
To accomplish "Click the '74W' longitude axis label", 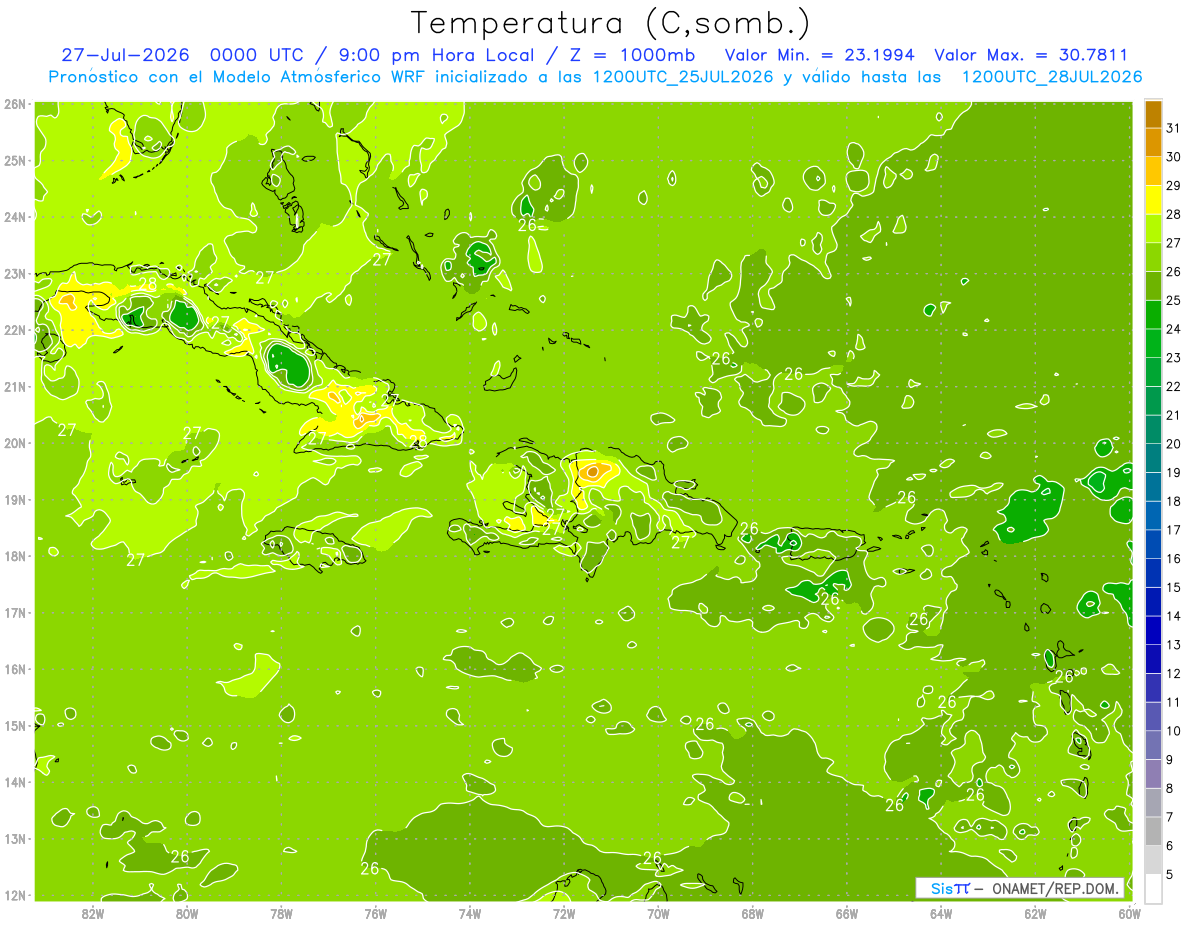I will click(x=470, y=913).
